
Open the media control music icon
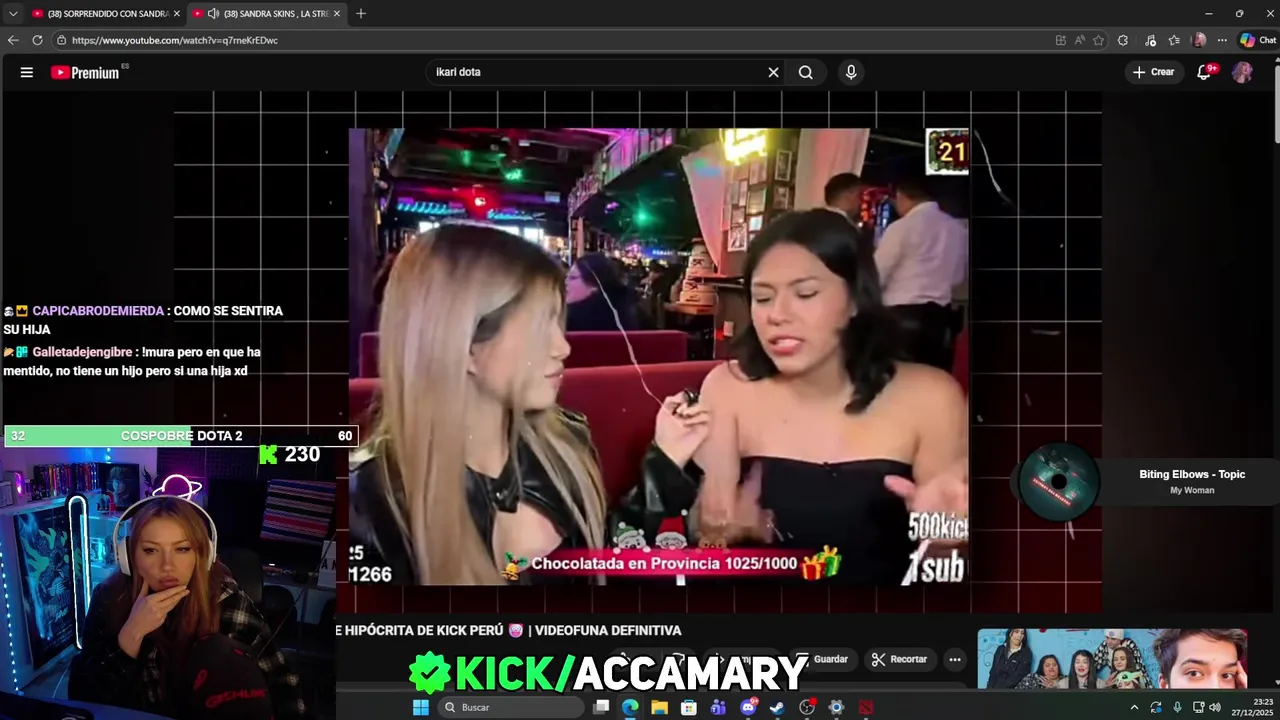click(x=1150, y=40)
